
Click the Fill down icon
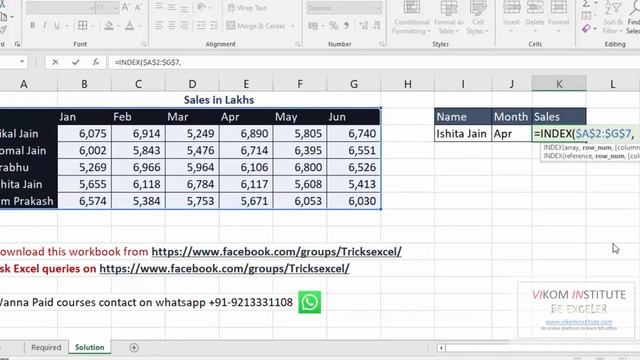click(x=586, y=16)
